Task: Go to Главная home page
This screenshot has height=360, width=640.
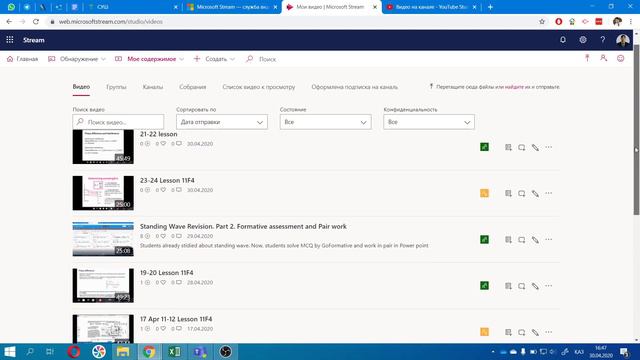Action: 22,59
